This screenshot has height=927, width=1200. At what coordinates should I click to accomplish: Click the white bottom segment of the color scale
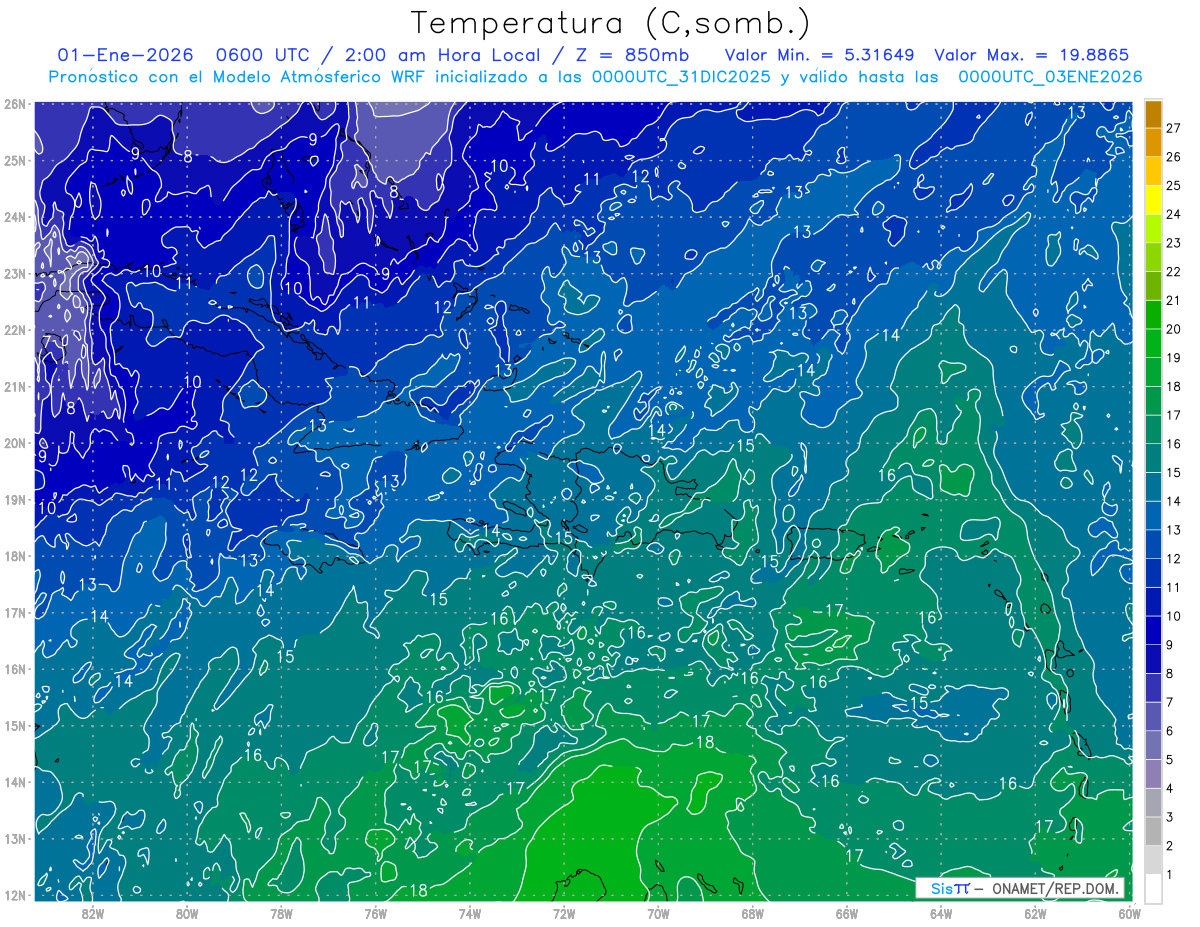(1153, 888)
